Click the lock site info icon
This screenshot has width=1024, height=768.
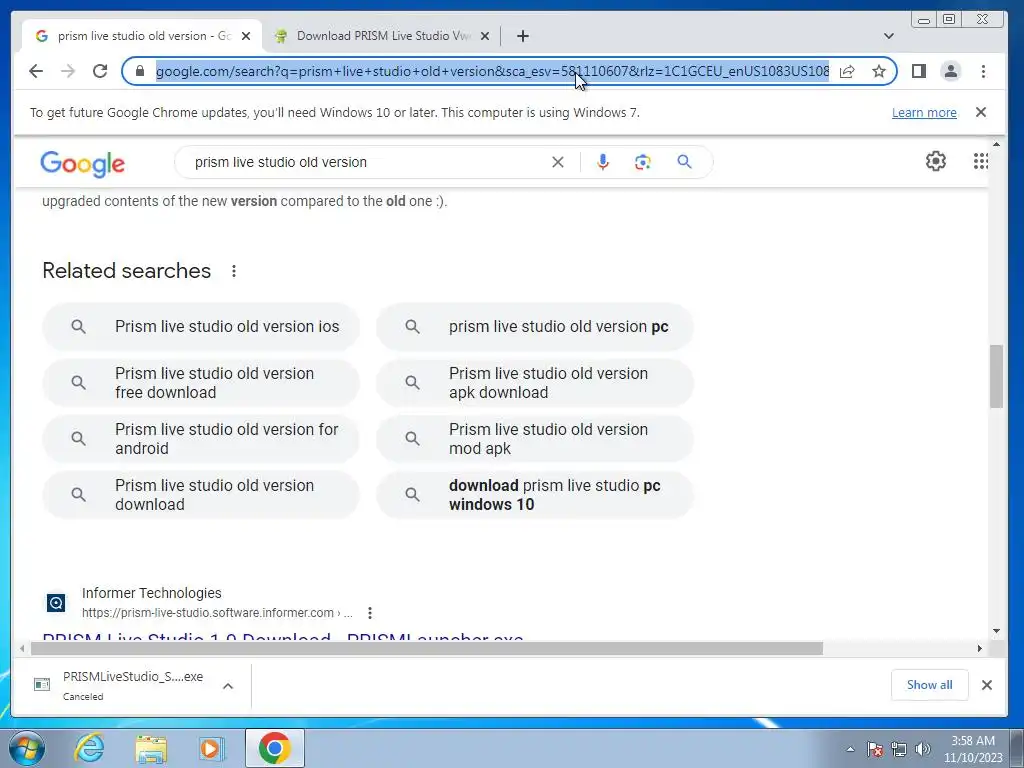pyautogui.click(x=139, y=71)
